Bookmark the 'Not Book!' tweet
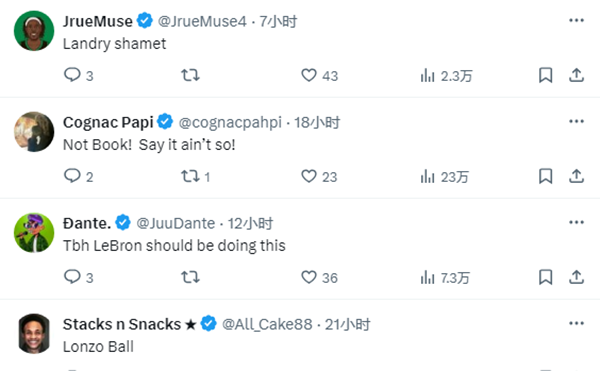 [x=546, y=176]
